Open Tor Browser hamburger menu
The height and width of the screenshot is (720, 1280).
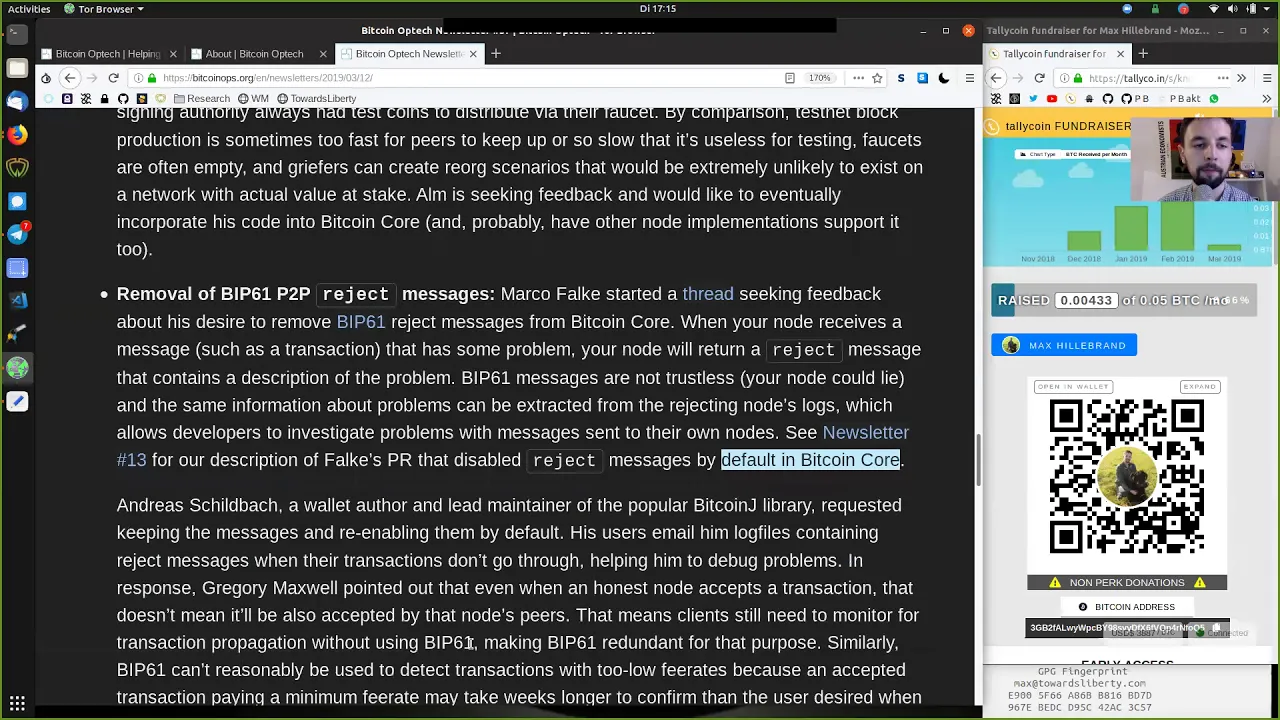coord(969,78)
